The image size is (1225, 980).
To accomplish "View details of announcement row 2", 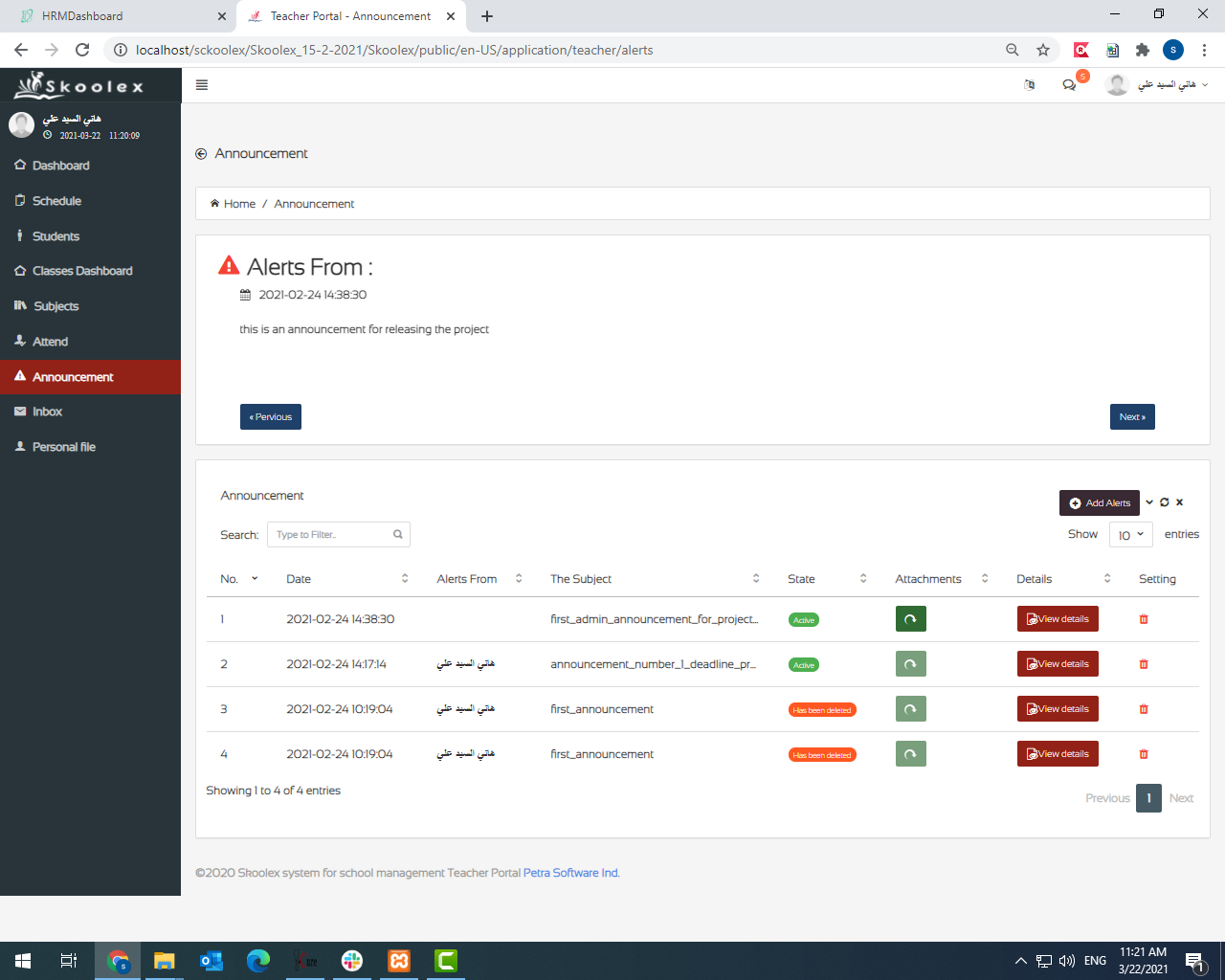I will click(1058, 664).
